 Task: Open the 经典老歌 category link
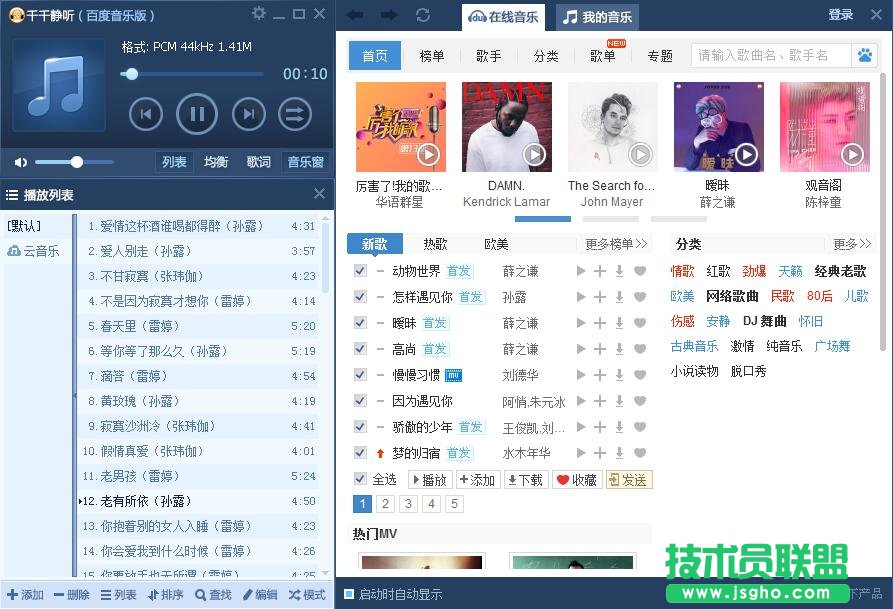click(x=840, y=271)
